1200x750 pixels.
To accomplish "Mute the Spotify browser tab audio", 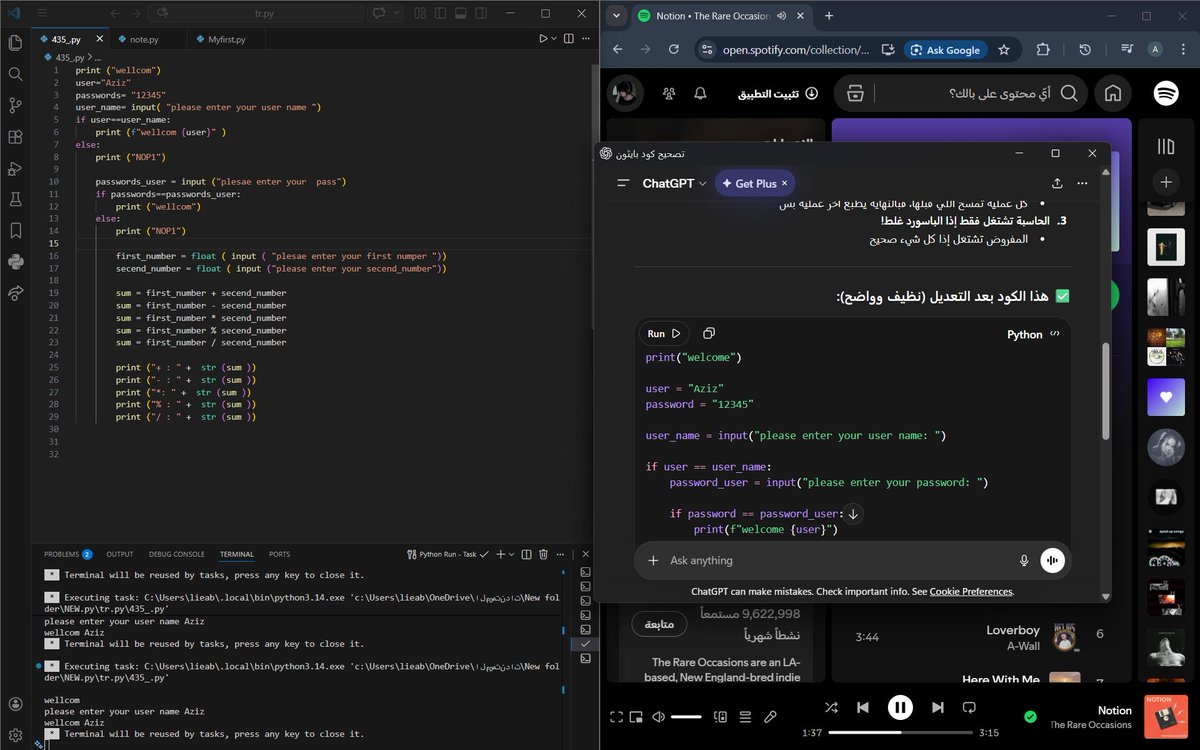I will (x=780, y=16).
